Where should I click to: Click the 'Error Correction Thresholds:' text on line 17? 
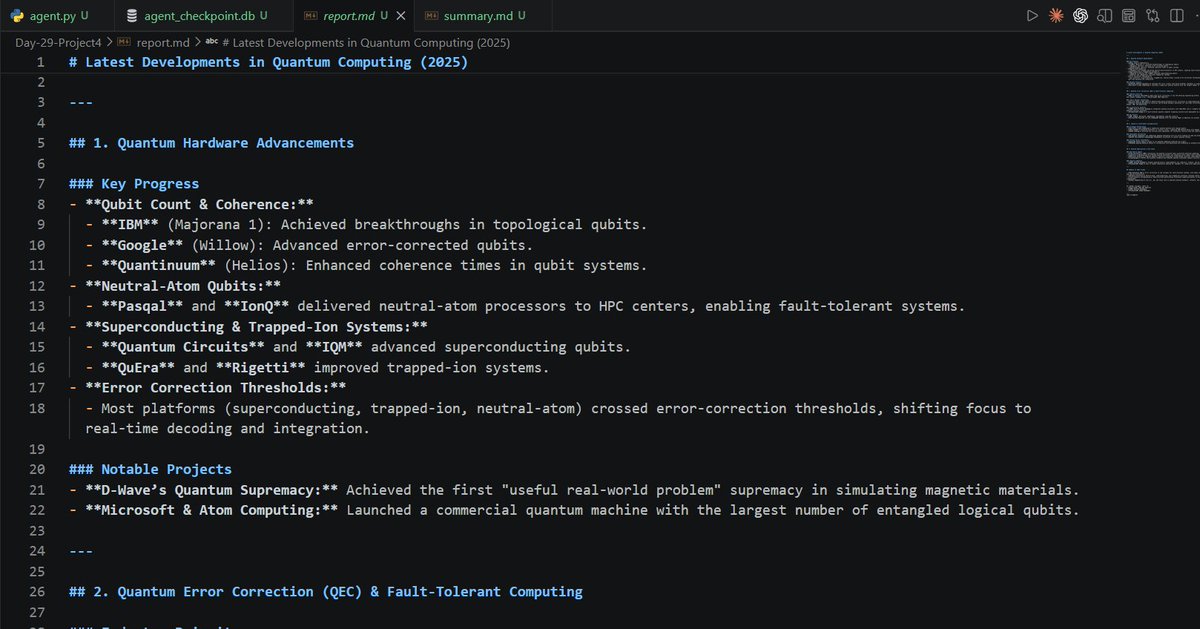coord(215,388)
